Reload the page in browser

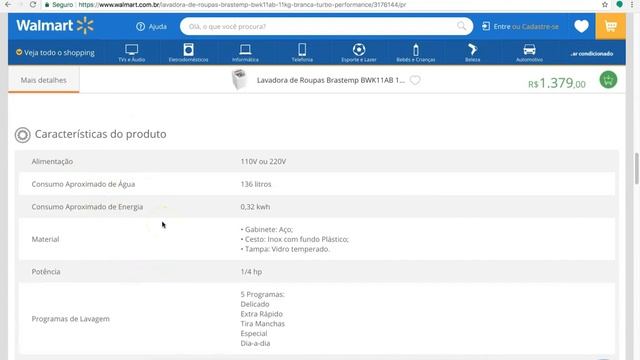tap(33, 4)
